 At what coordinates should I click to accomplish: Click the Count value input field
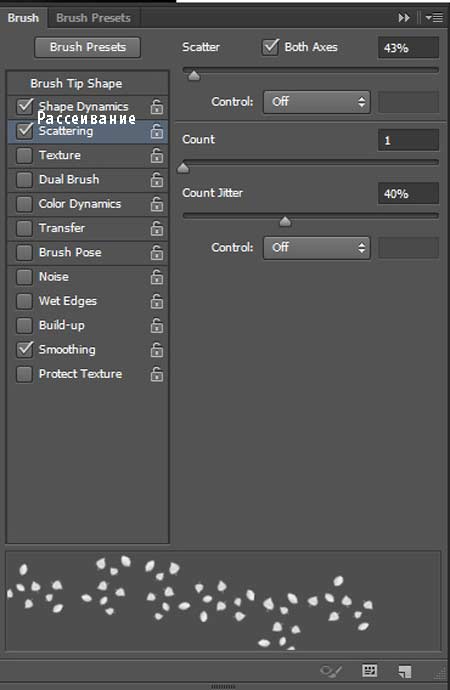coord(408,140)
